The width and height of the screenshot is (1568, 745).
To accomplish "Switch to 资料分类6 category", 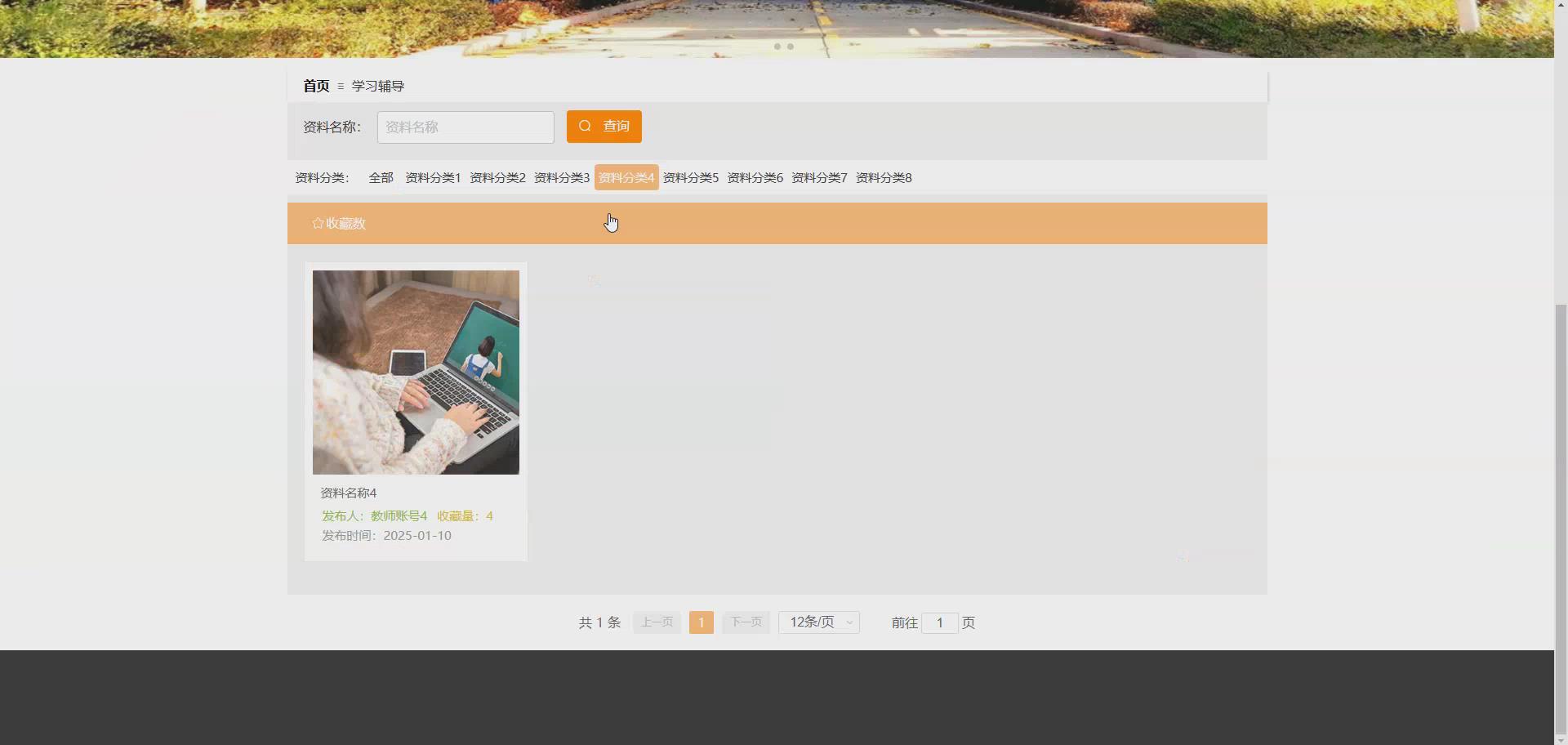I will (x=755, y=177).
